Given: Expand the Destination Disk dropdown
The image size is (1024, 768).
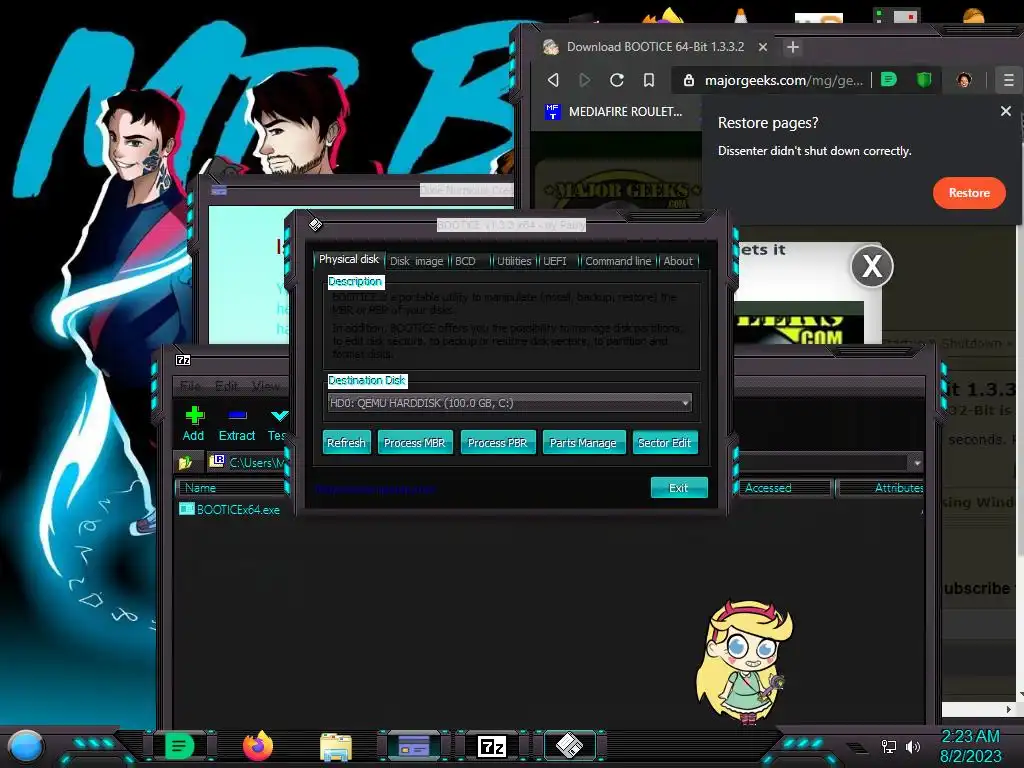Looking at the screenshot, I should [x=685, y=403].
